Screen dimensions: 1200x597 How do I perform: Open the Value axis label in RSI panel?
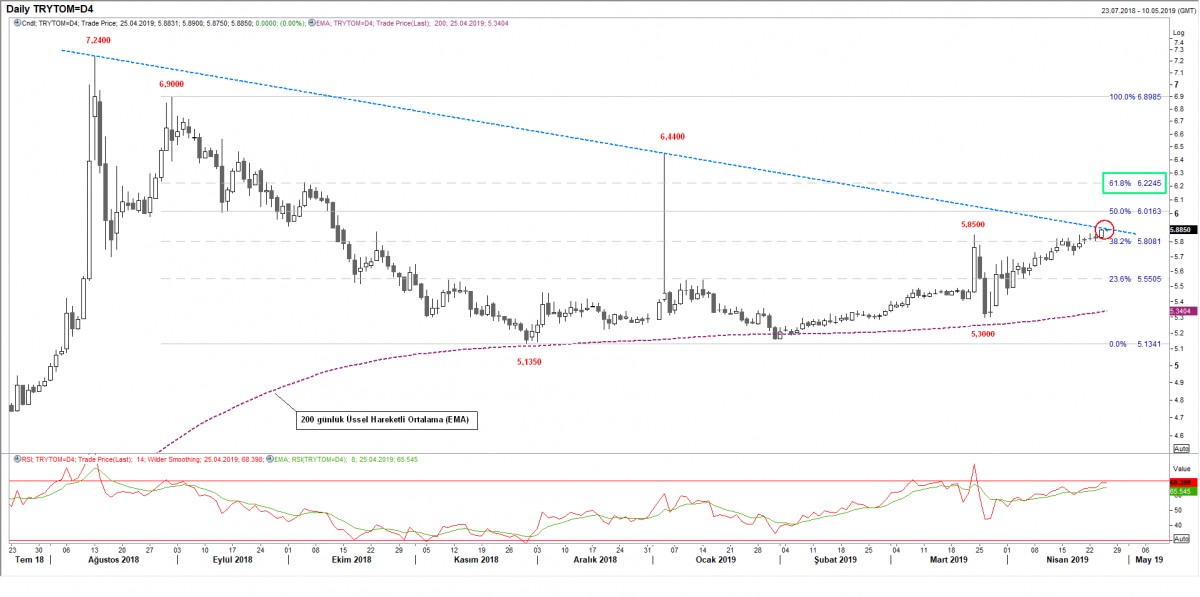pyautogui.click(x=1181, y=466)
